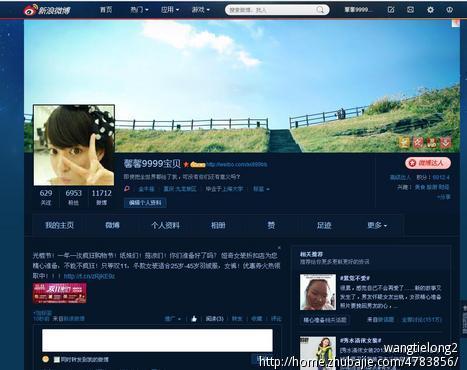Expand the 更多 dropdown in profile tabs

pos(377,225)
